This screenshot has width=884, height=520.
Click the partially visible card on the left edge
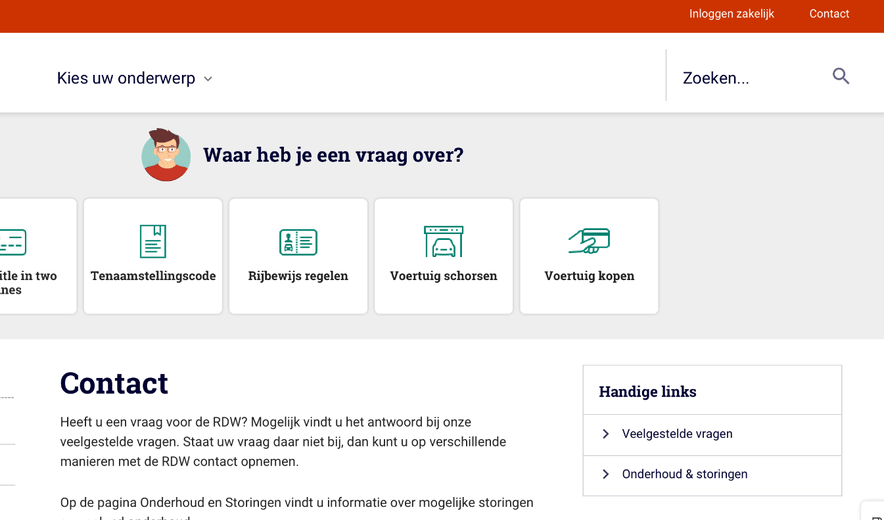click(x=35, y=256)
